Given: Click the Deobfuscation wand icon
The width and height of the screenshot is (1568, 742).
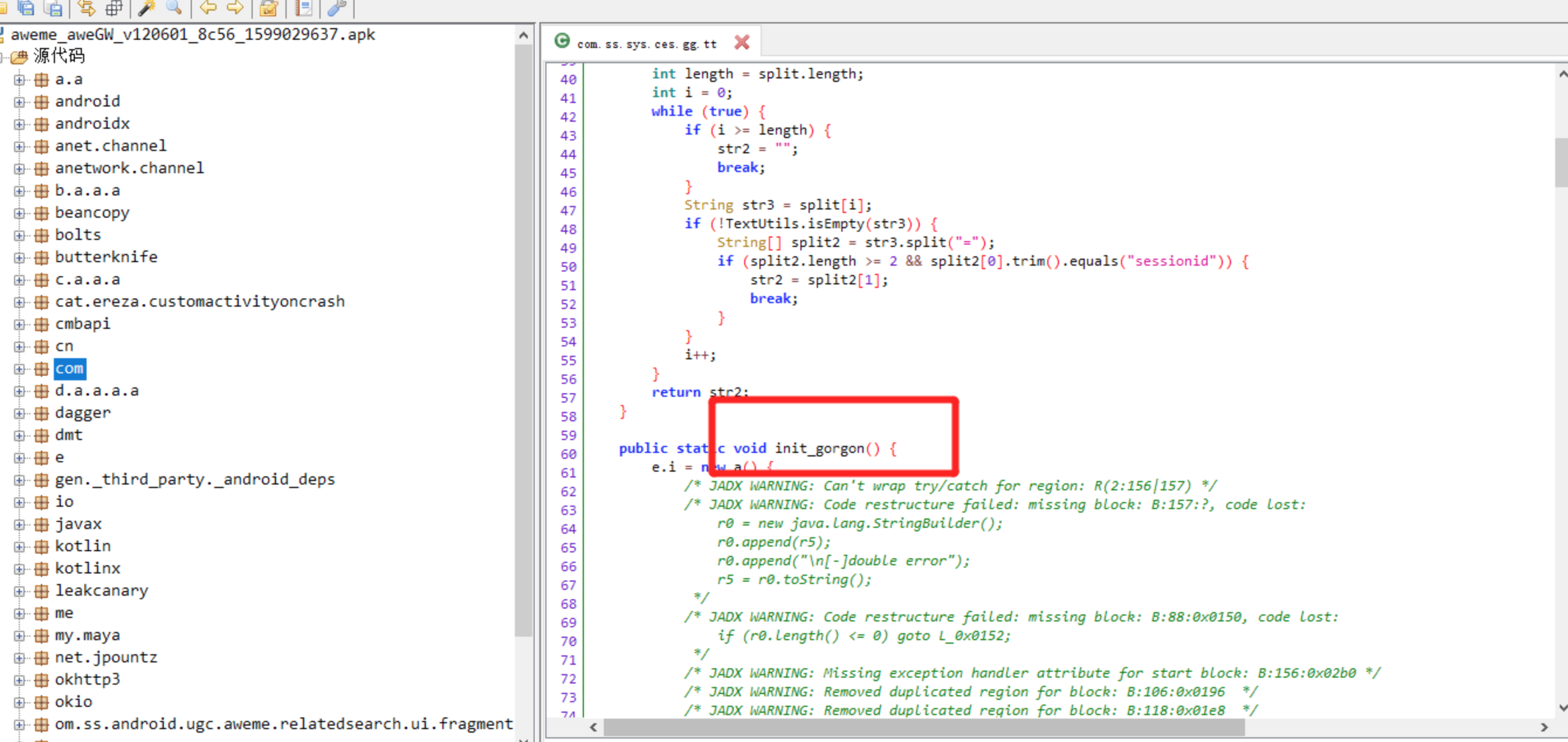Looking at the screenshot, I should (x=147, y=7).
